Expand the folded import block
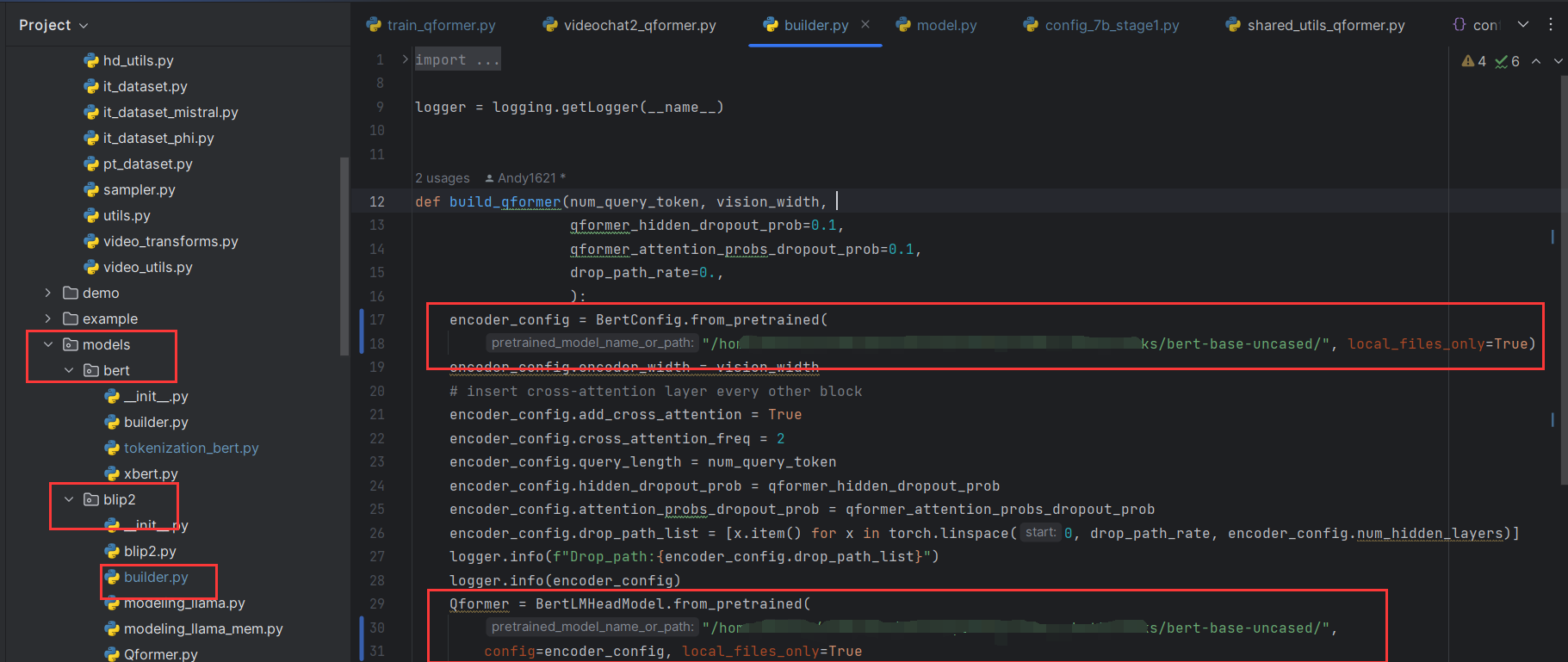 [405, 59]
